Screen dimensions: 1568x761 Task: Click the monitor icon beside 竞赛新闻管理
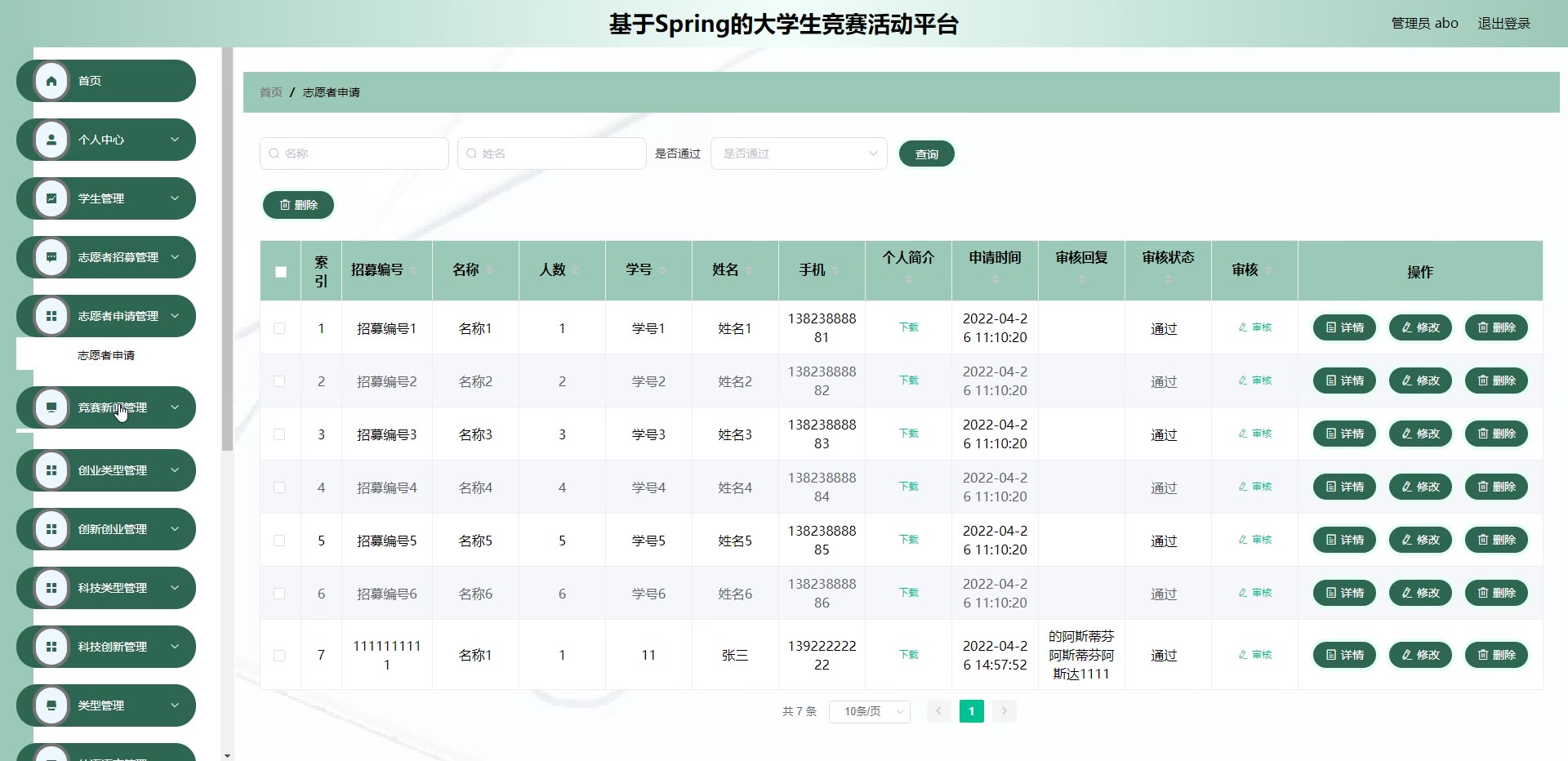[x=51, y=407]
